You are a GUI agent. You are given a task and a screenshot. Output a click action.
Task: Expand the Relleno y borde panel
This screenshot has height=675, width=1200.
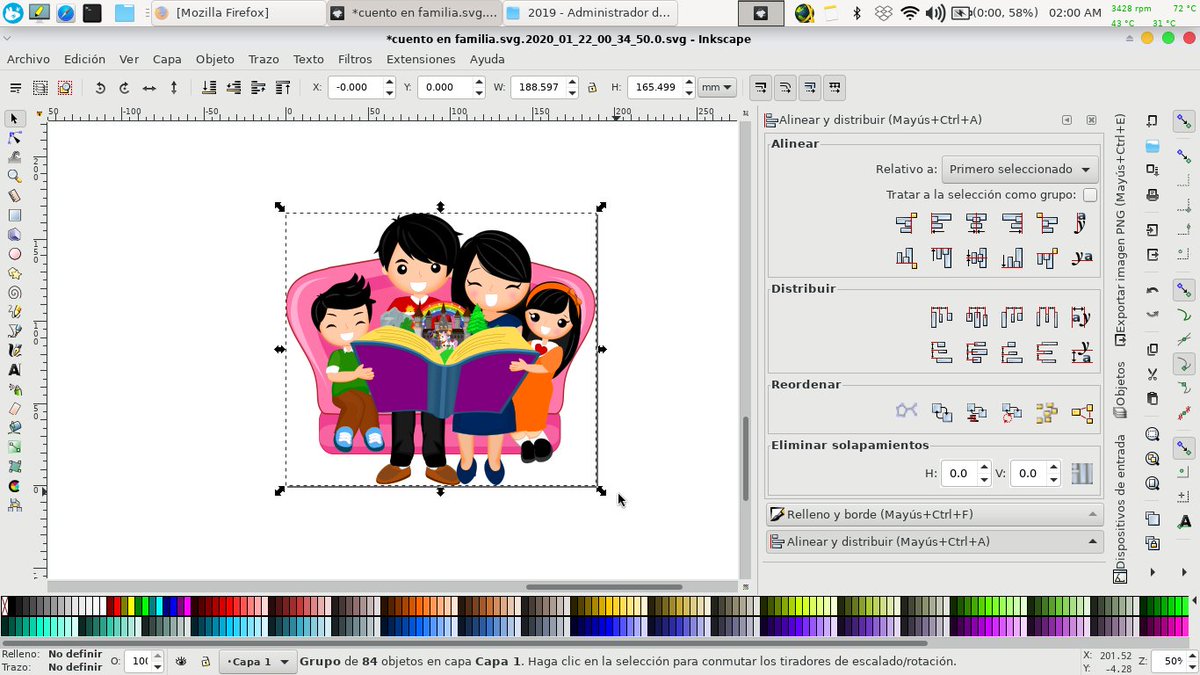pyautogui.click(x=934, y=514)
